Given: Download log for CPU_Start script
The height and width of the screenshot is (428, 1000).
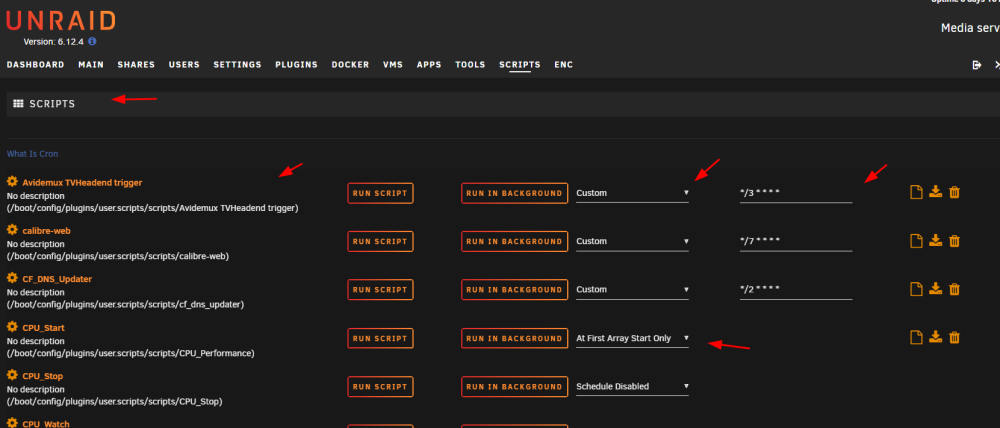Looking at the screenshot, I should pyautogui.click(x=935, y=337).
